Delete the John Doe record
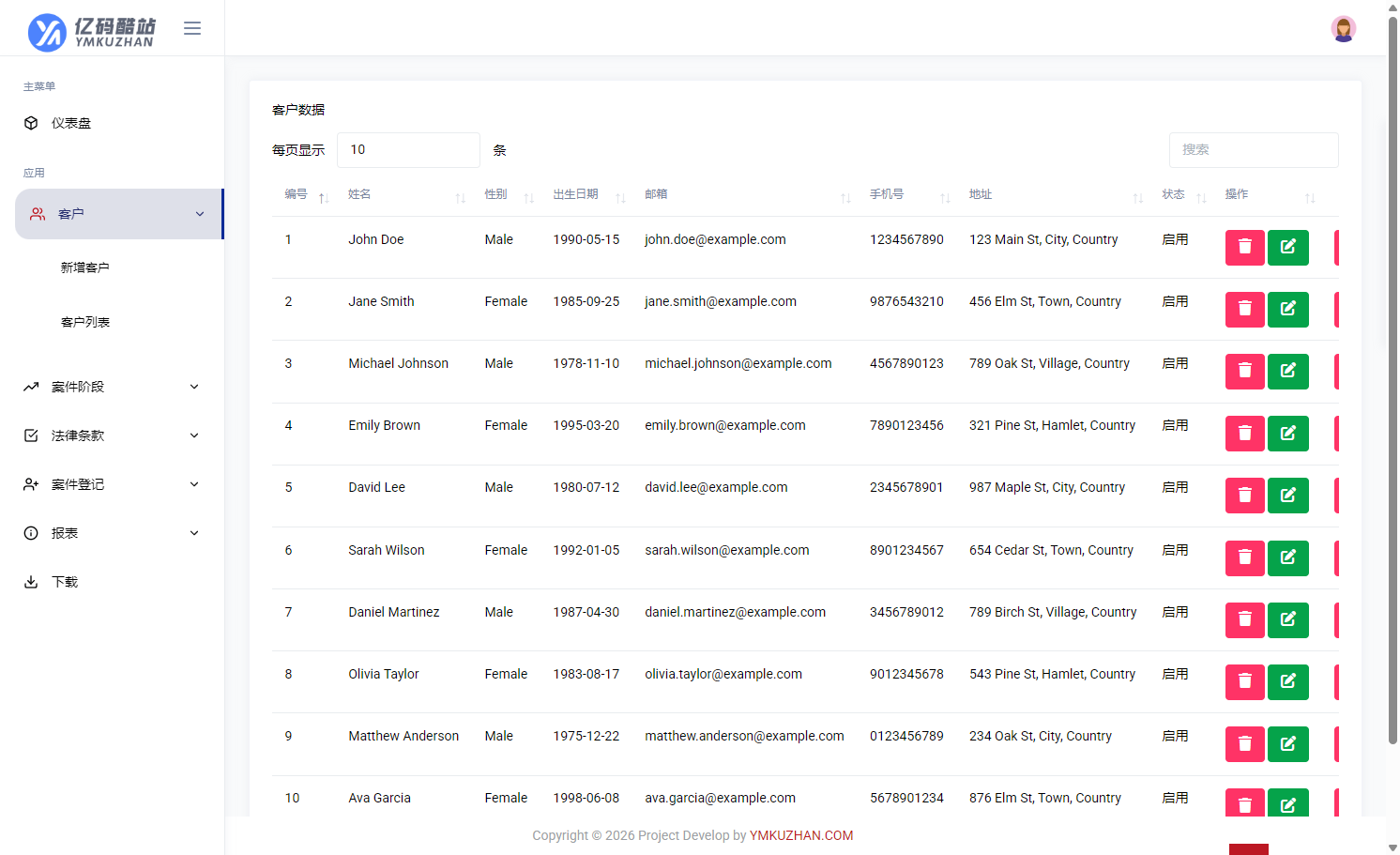The image size is (1400, 855). coord(1244,247)
